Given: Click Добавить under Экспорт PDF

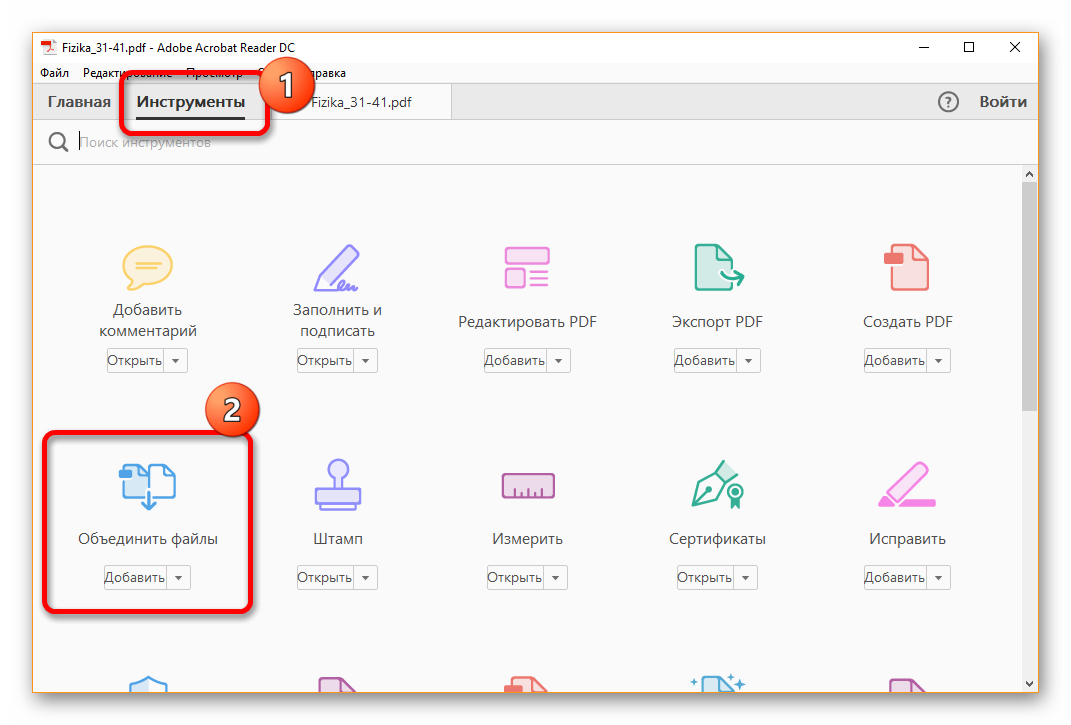Looking at the screenshot, I should click(x=705, y=361).
